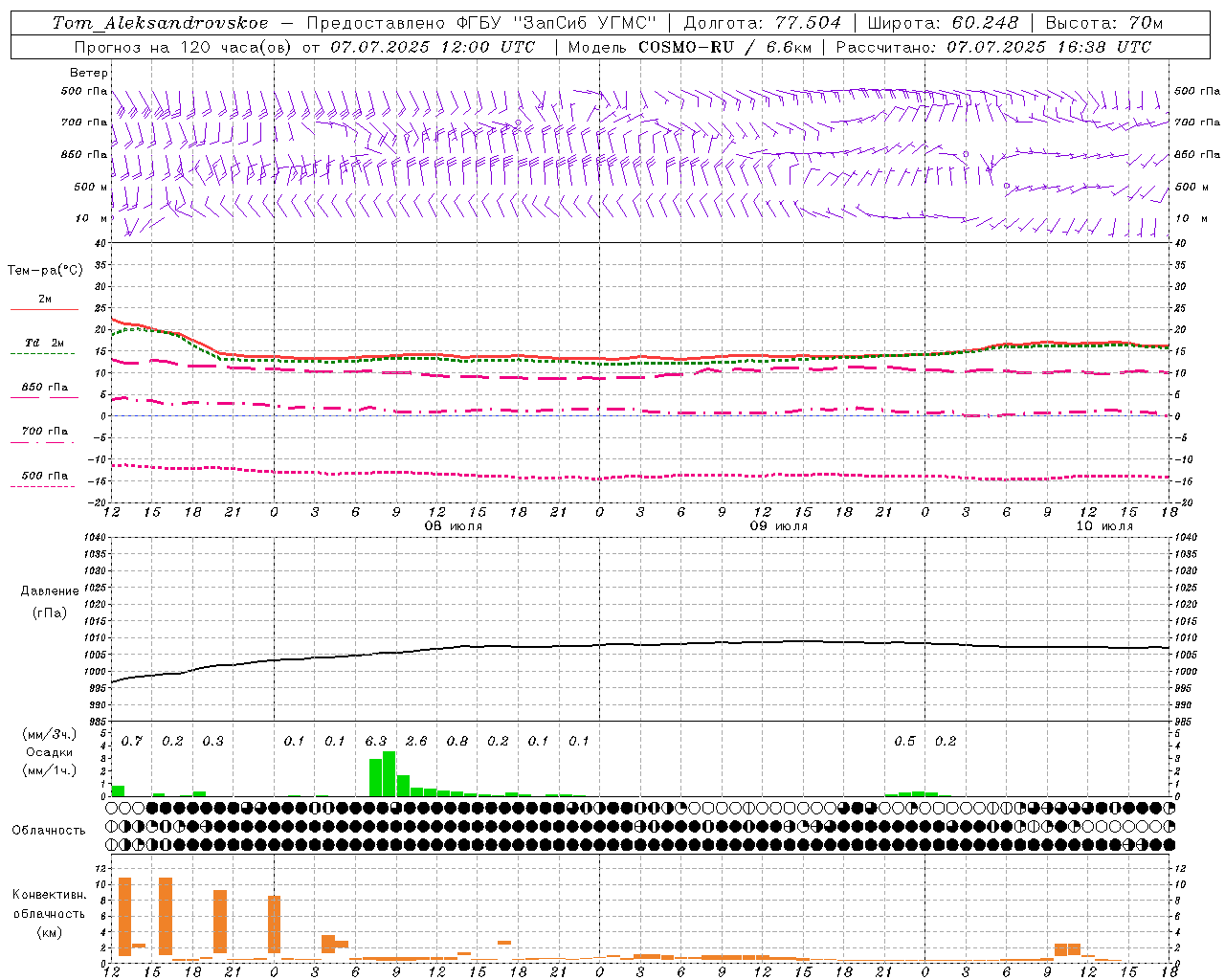Click the (мм/1ч.) precipitation unit label
This screenshot has width=1225, height=980.
click(49, 769)
